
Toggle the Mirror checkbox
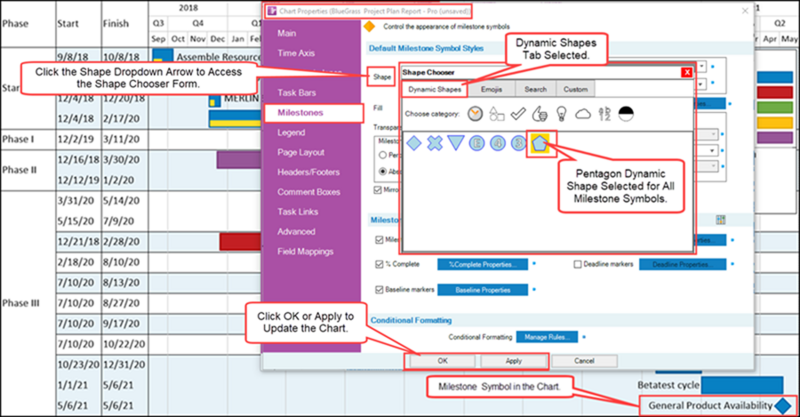tap(378, 190)
